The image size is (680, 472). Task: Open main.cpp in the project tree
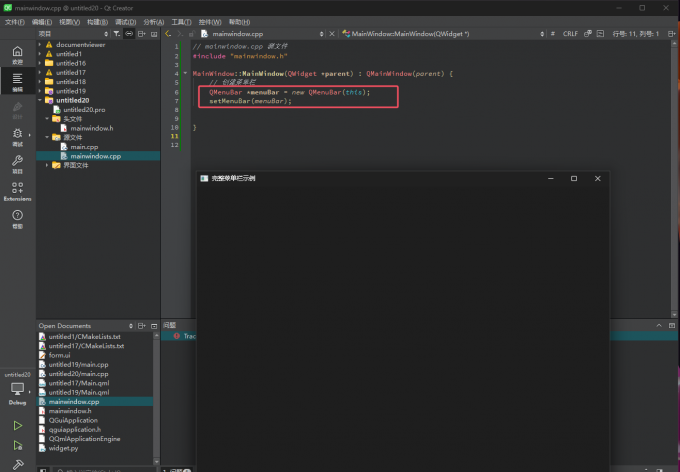pyautogui.click(x=83, y=147)
